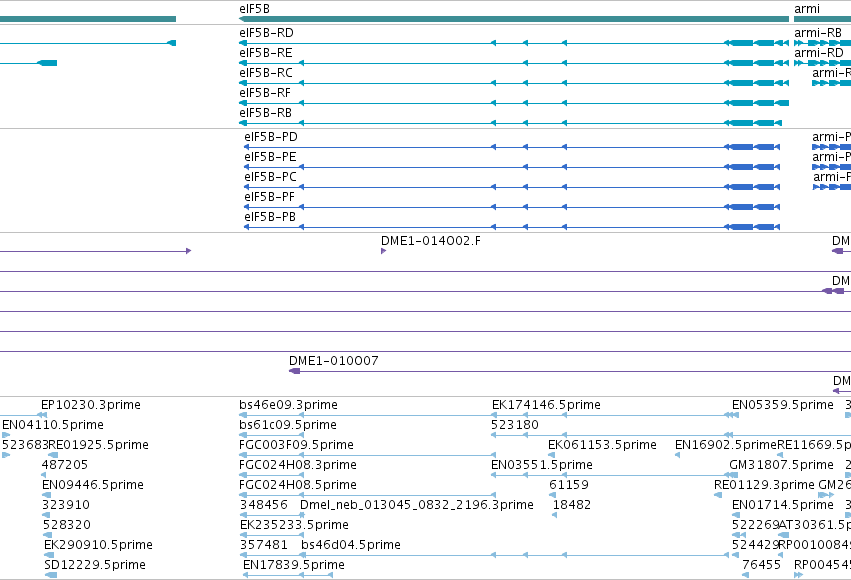This screenshot has height=580, width=851.
Task: Click the 323910 feature label
Action: [66, 505]
